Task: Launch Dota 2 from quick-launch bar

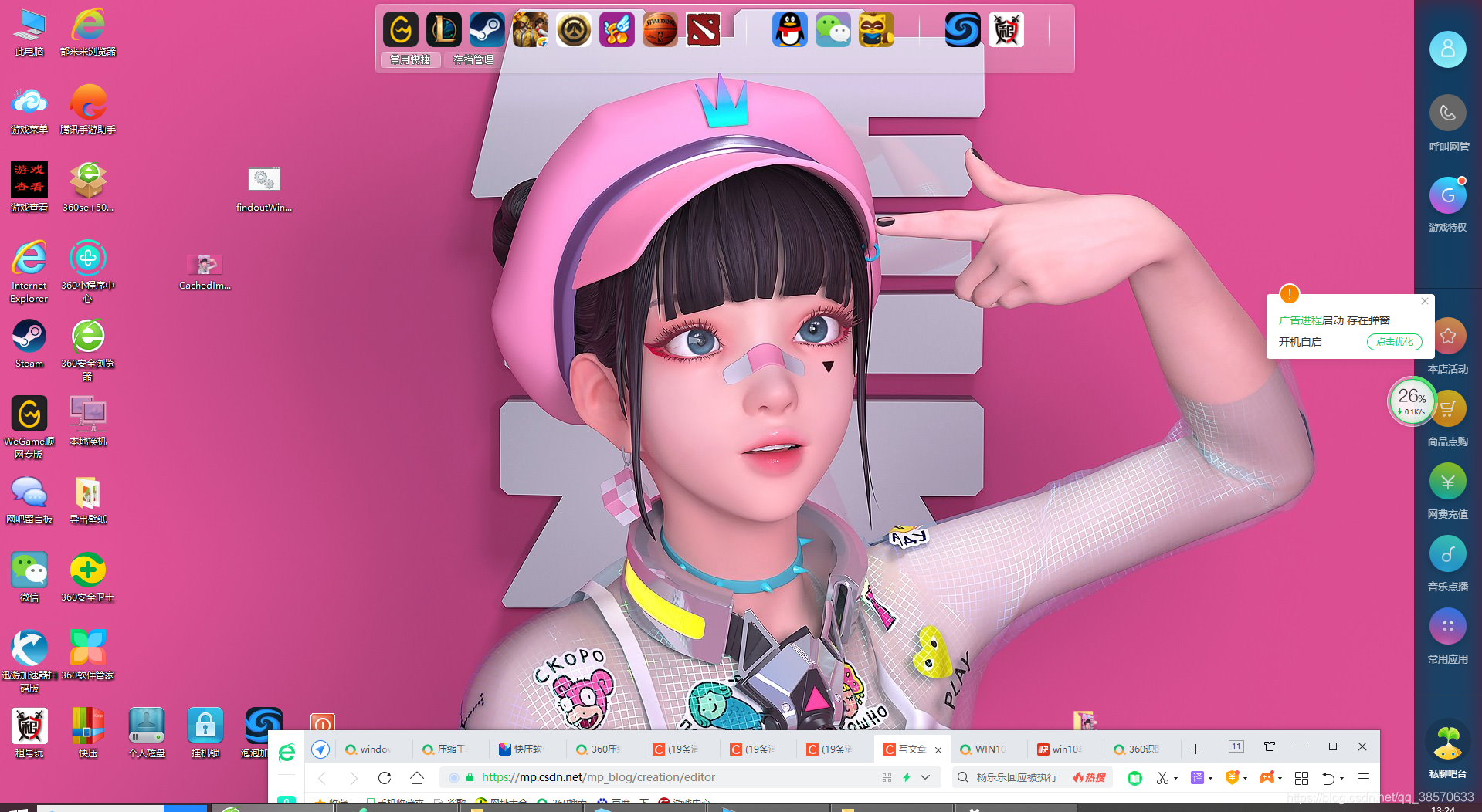Action: click(x=703, y=30)
